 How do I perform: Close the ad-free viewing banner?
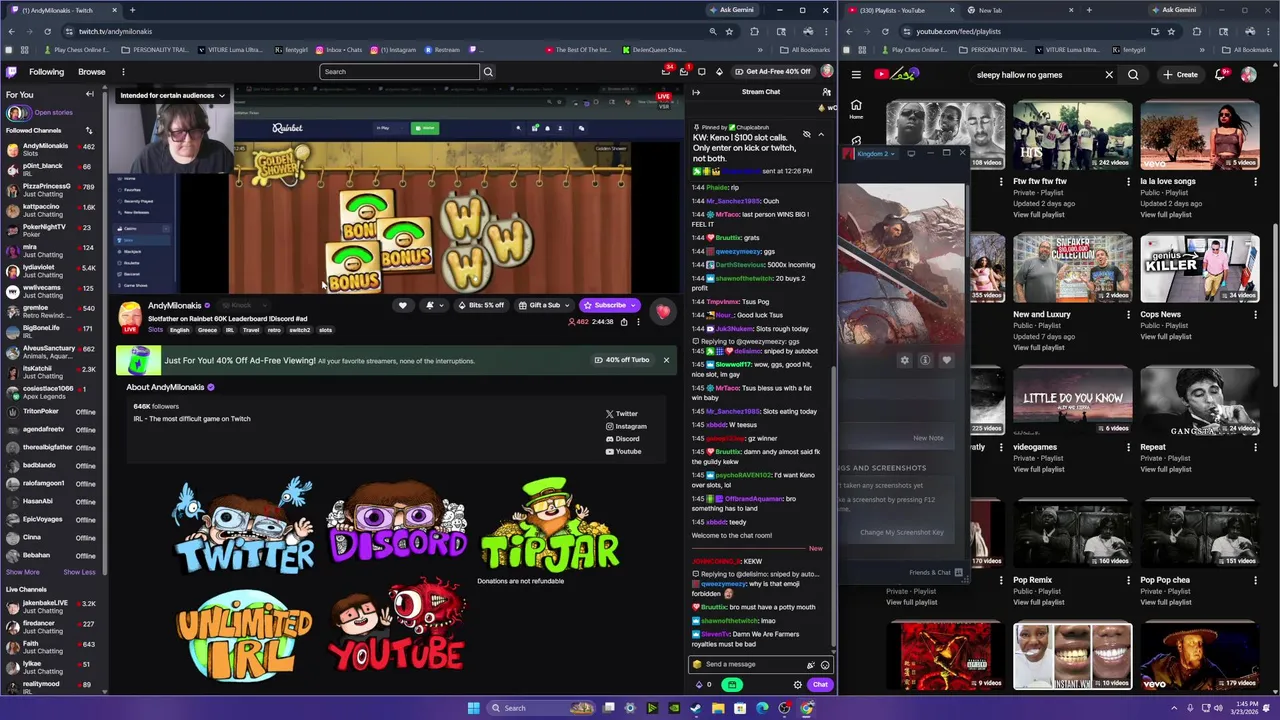point(666,360)
